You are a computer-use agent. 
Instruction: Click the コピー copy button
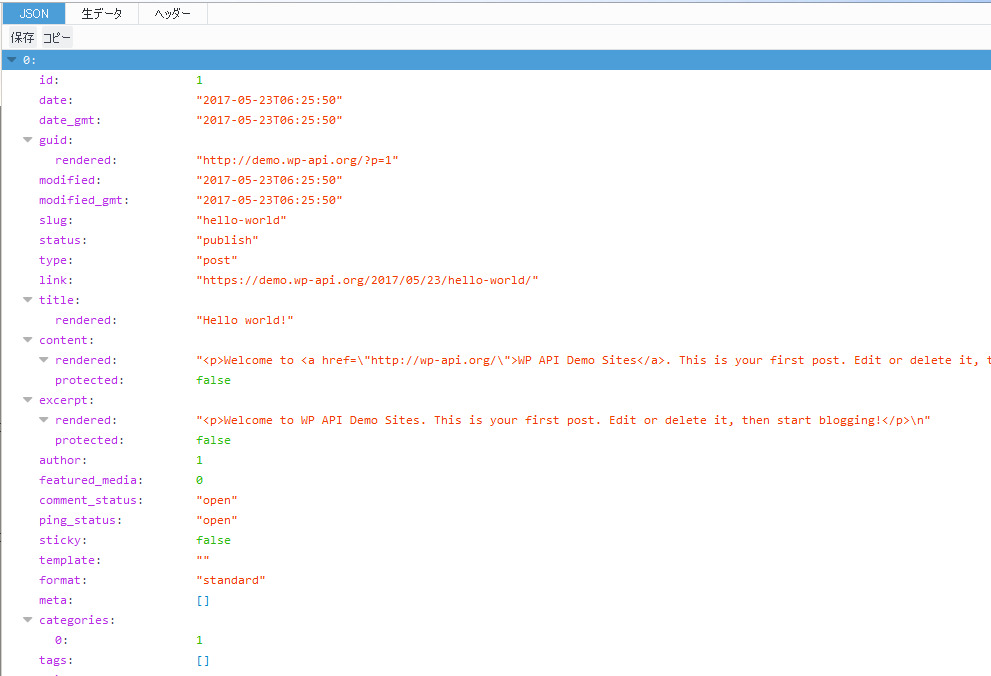[57, 37]
